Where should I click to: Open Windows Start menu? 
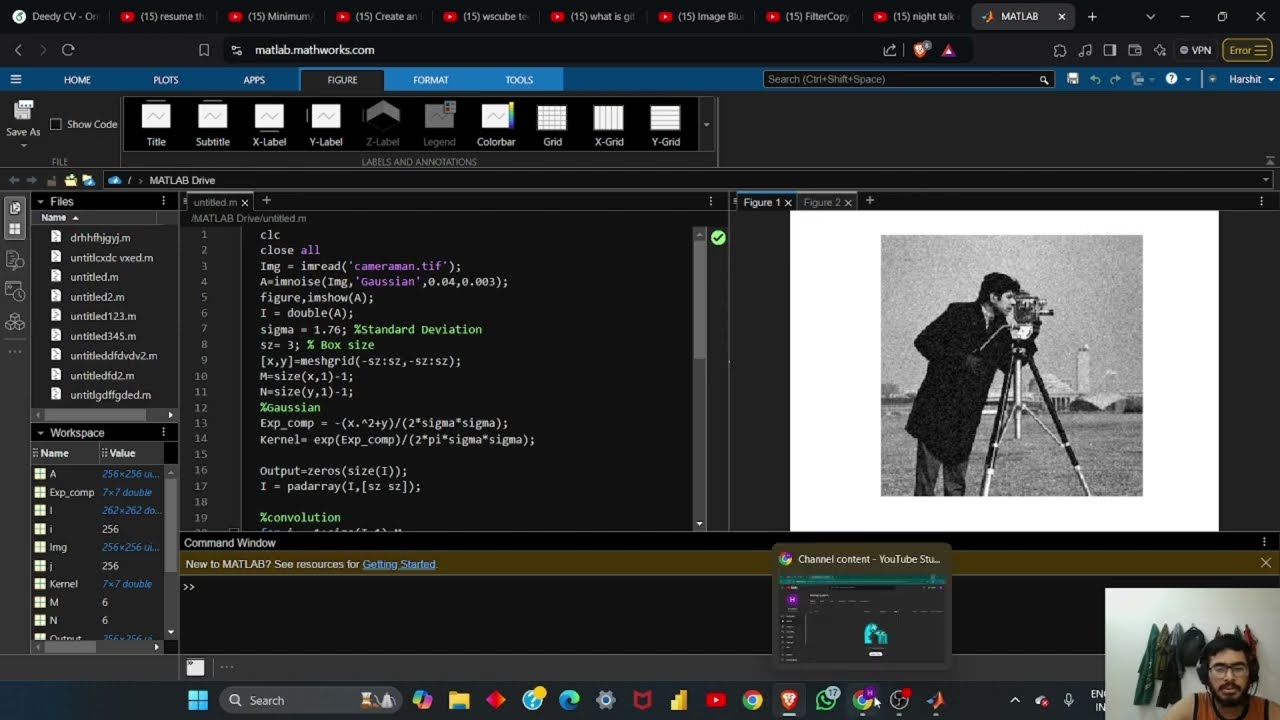[x=197, y=700]
